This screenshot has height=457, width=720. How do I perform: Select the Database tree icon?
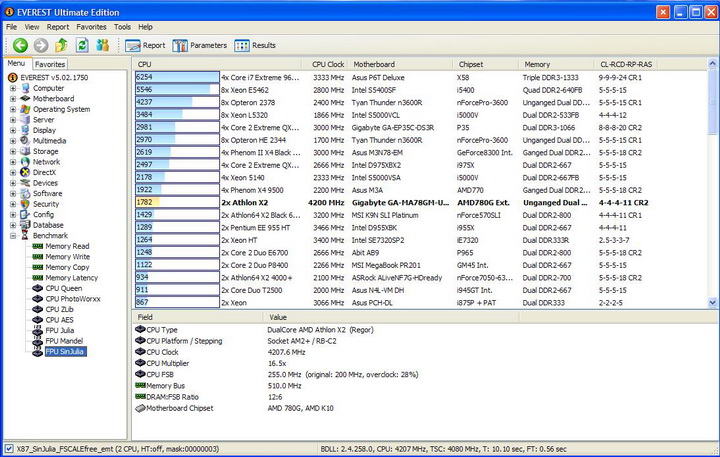pyautogui.click(x=26, y=225)
